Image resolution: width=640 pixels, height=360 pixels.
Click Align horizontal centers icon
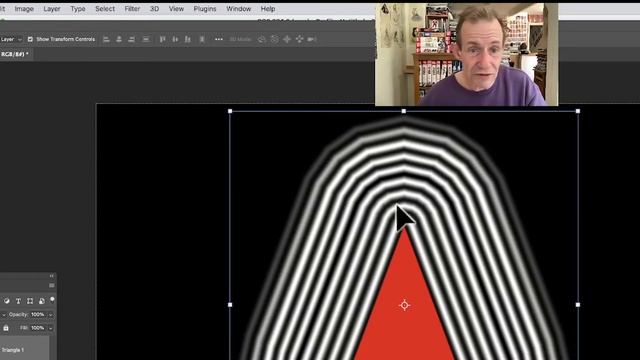[x=119, y=39]
